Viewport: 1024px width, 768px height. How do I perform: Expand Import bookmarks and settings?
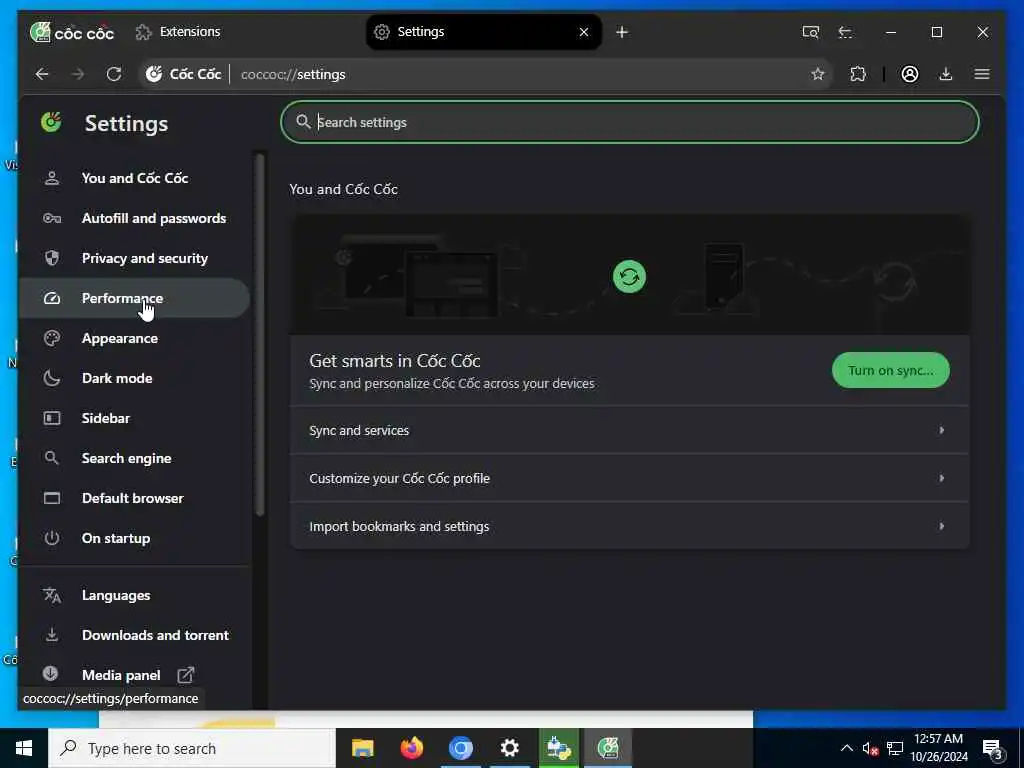point(630,526)
